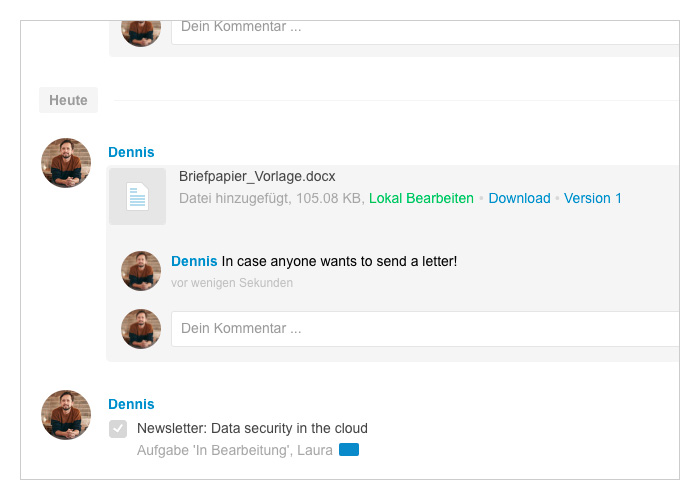Open the Briefpapier_Vorlage.docx document file icon
This screenshot has width=700, height=500.
click(x=138, y=196)
